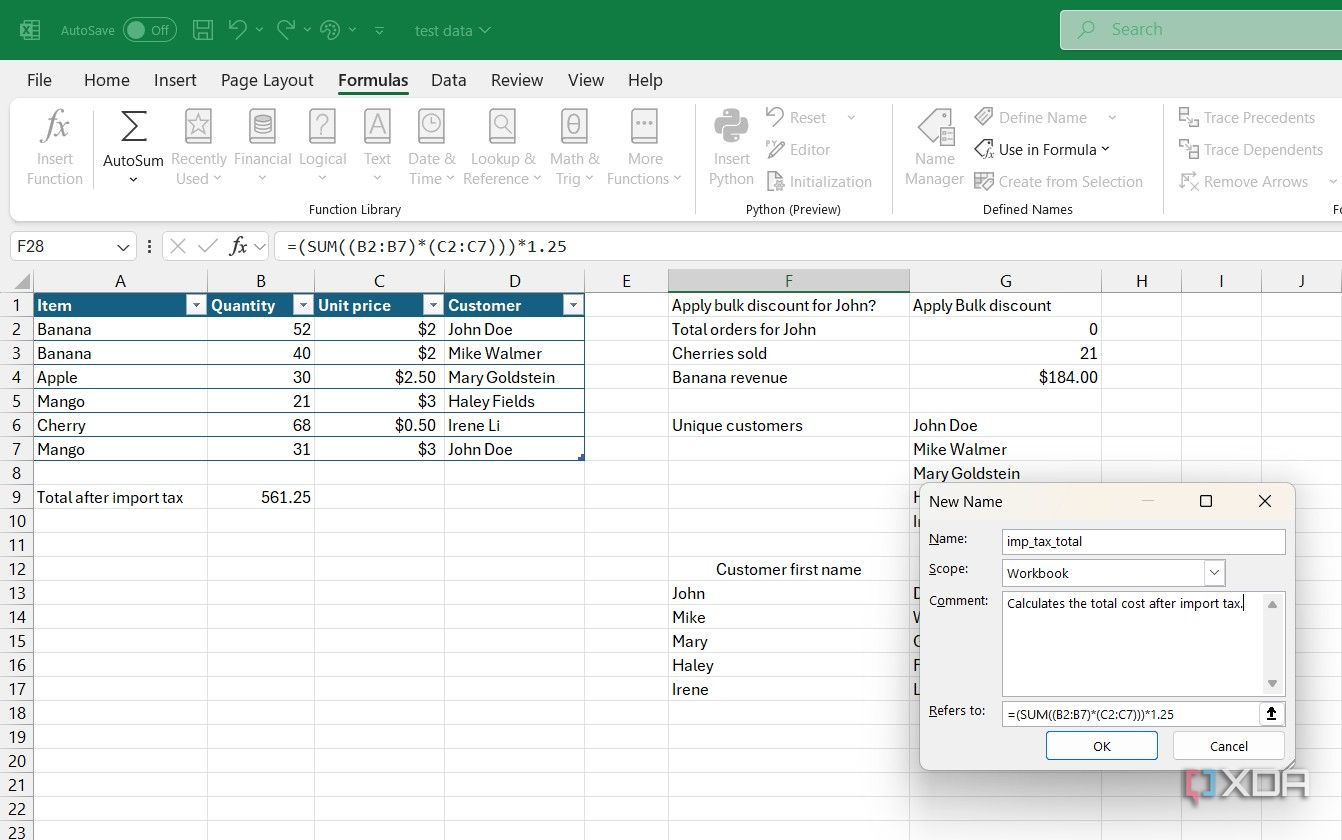Collapse the Refers to range selector
The image size is (1342, 840).
(x=1271, y=714)
